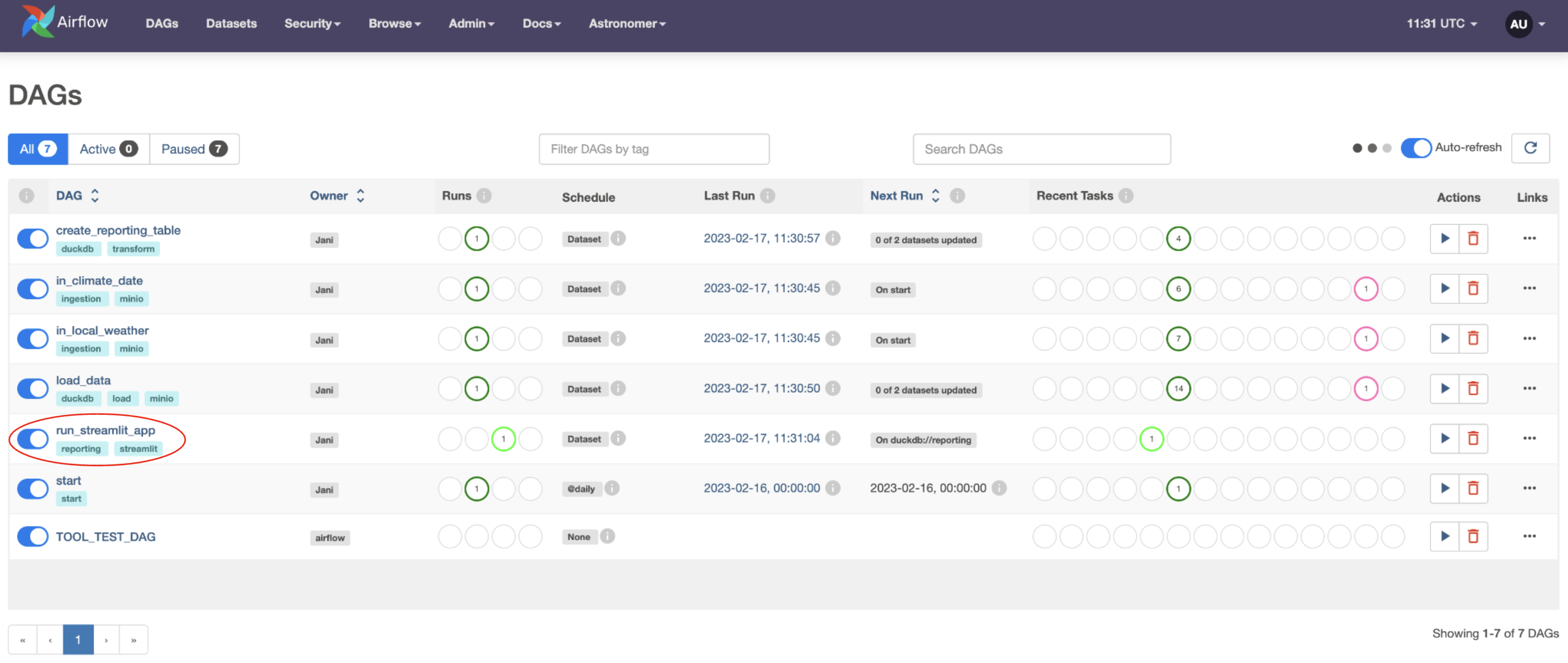The height and width of the screenshot is (663, 1568).
Task: Toggle the Auto-refresh switch
Action: (1415, 148)
